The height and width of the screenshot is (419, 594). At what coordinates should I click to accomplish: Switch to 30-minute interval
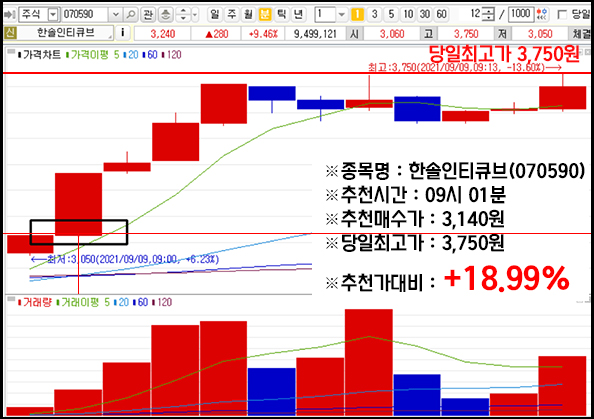(425, 15)
